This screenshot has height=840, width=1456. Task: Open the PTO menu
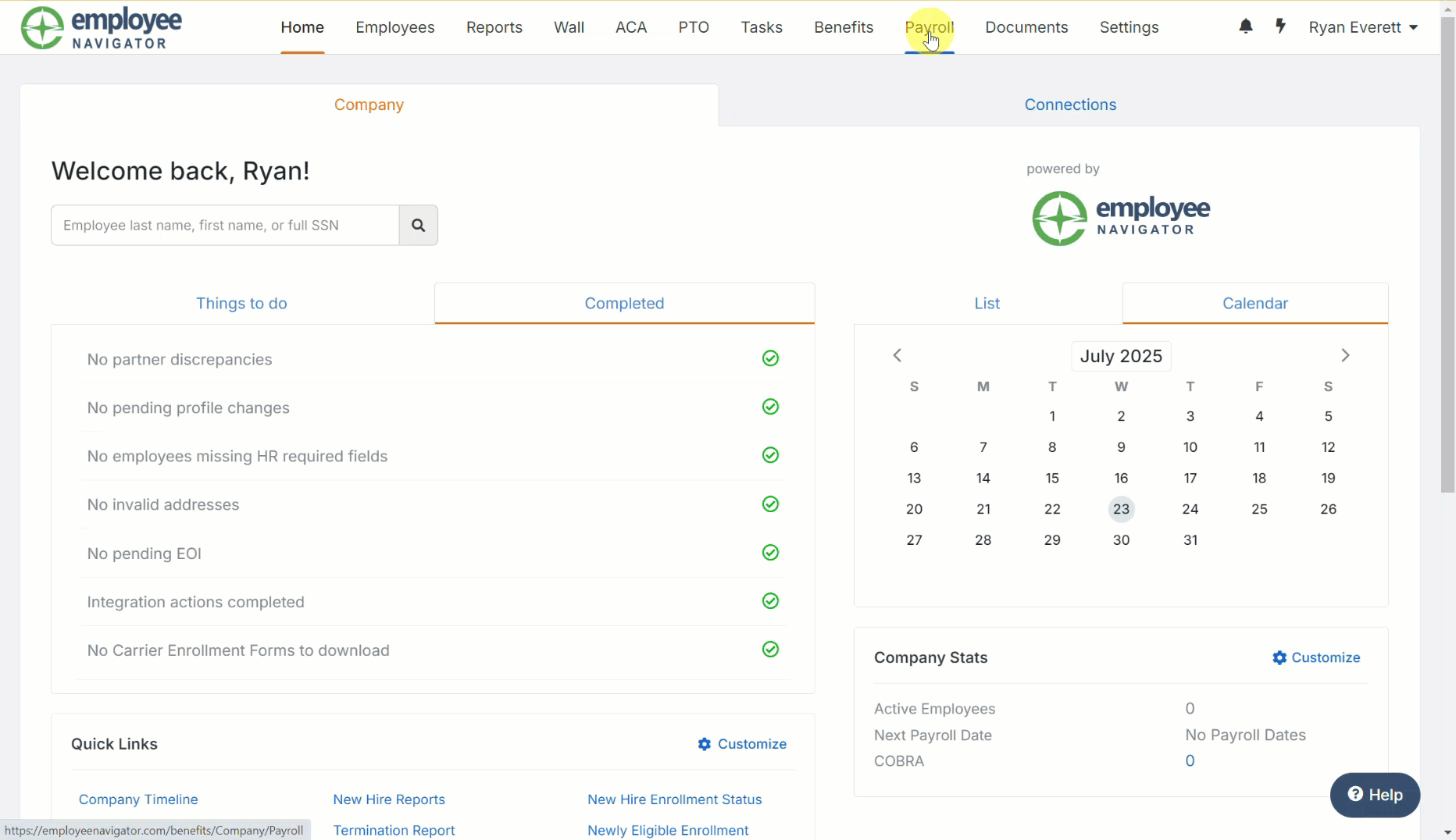(x=694, y=27)
